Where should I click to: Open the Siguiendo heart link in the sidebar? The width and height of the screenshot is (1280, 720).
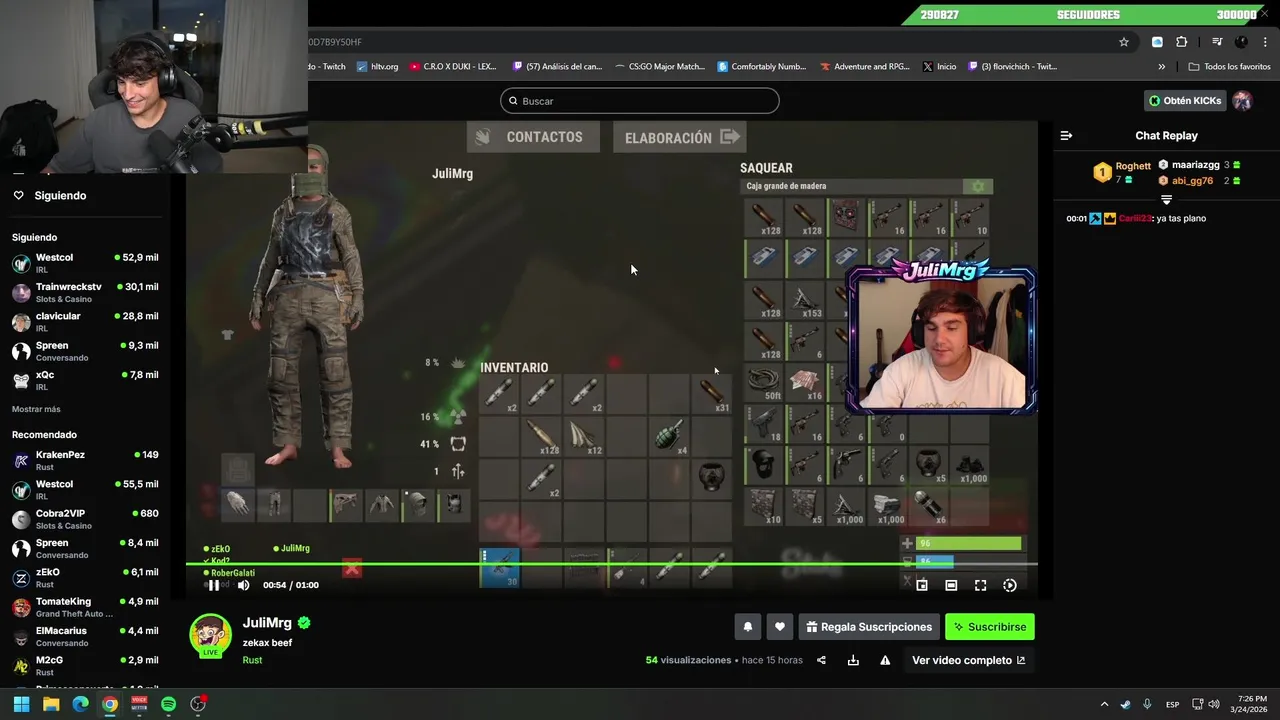click(x=49, y=195)
